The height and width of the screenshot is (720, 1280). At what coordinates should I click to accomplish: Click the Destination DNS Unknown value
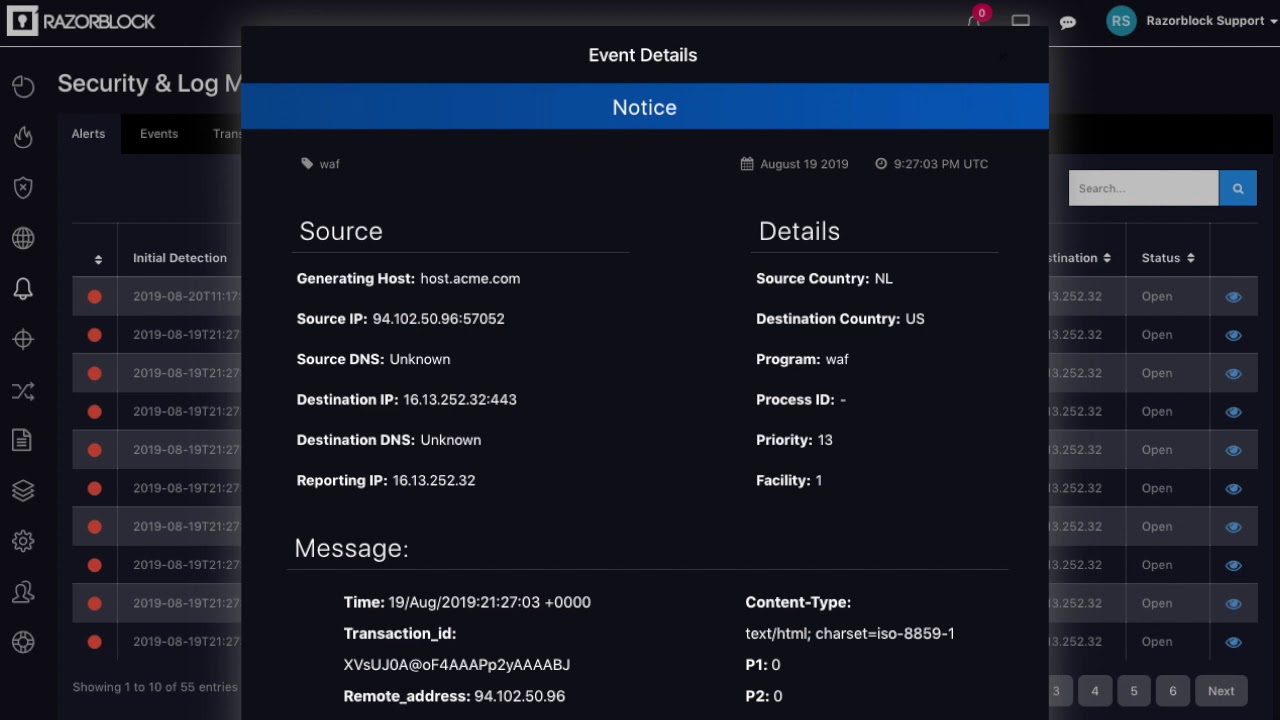point(451,440)
